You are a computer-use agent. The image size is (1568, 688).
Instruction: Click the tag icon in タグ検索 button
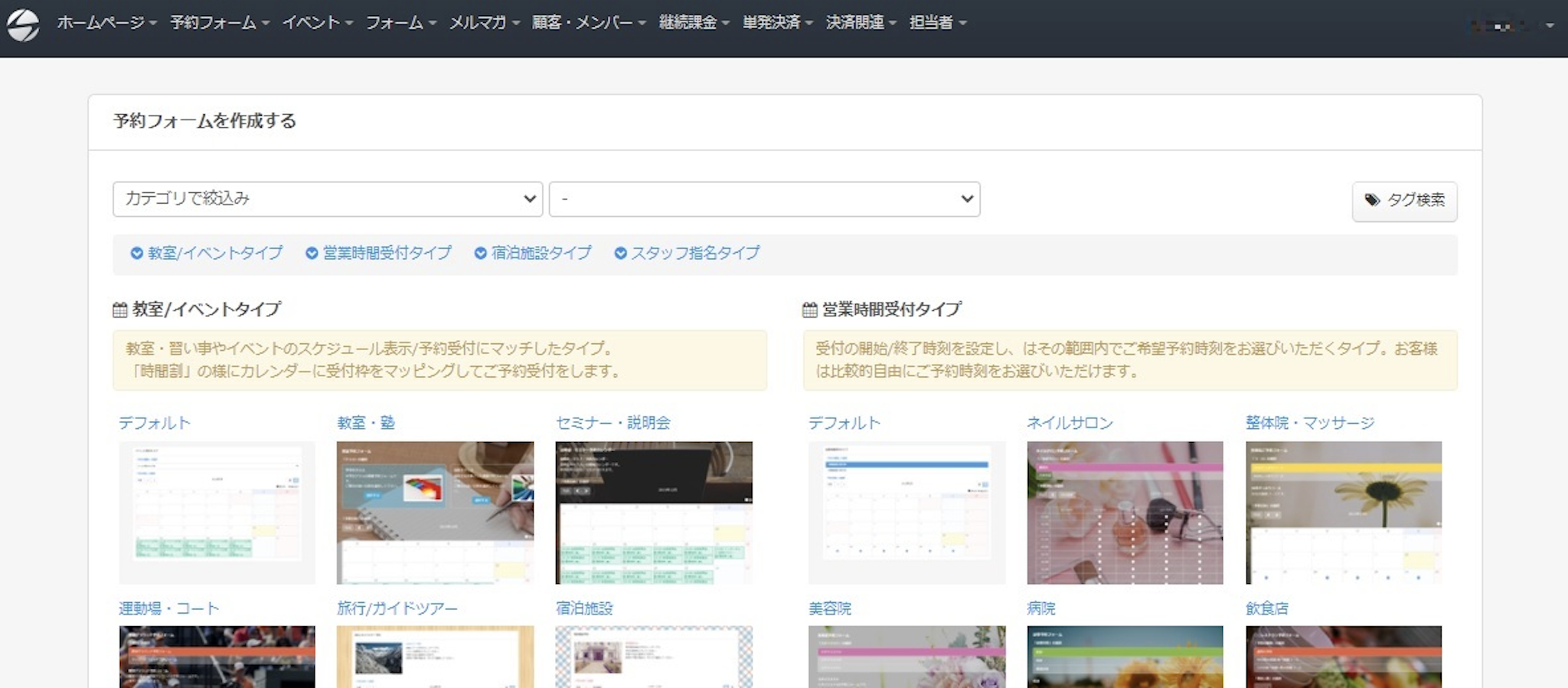click(1372, 200)
